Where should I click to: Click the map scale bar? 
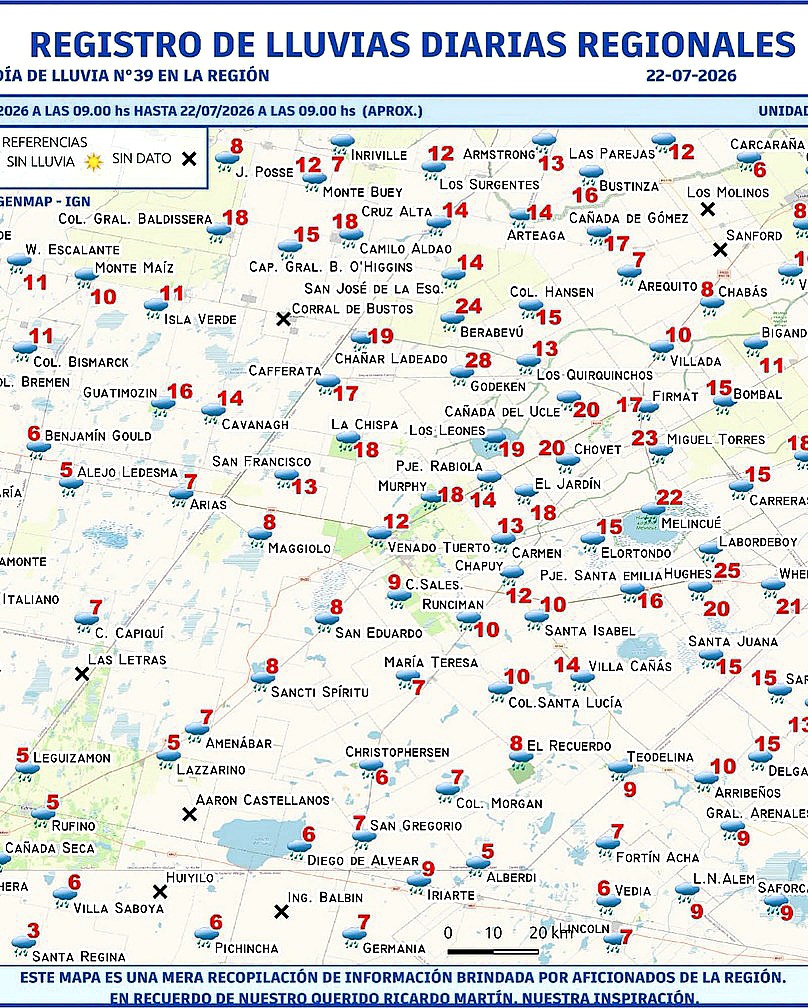[493, 951]
